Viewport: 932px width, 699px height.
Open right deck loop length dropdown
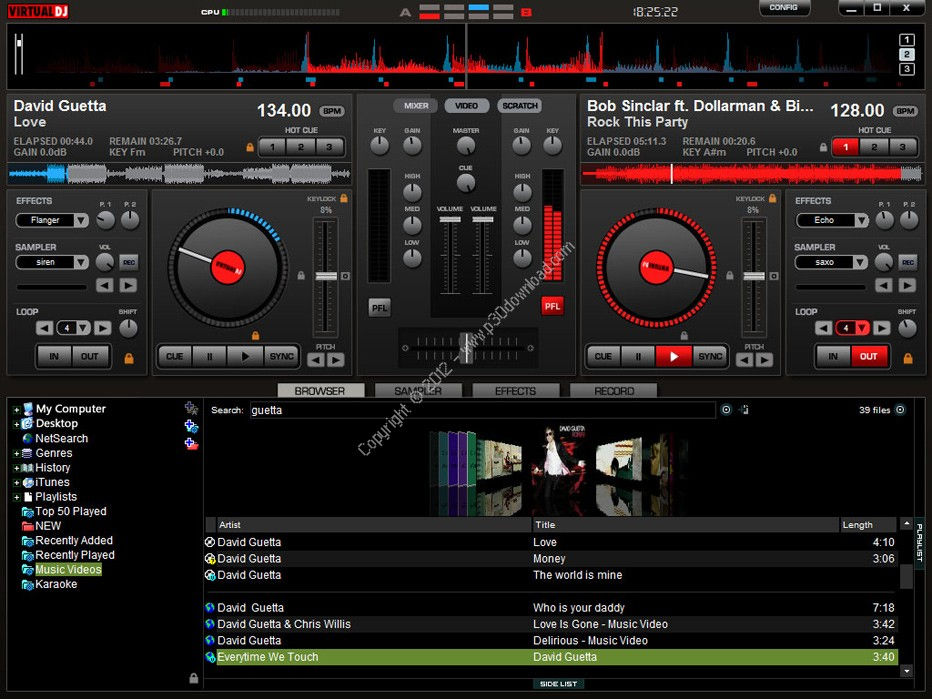(862, 328)
